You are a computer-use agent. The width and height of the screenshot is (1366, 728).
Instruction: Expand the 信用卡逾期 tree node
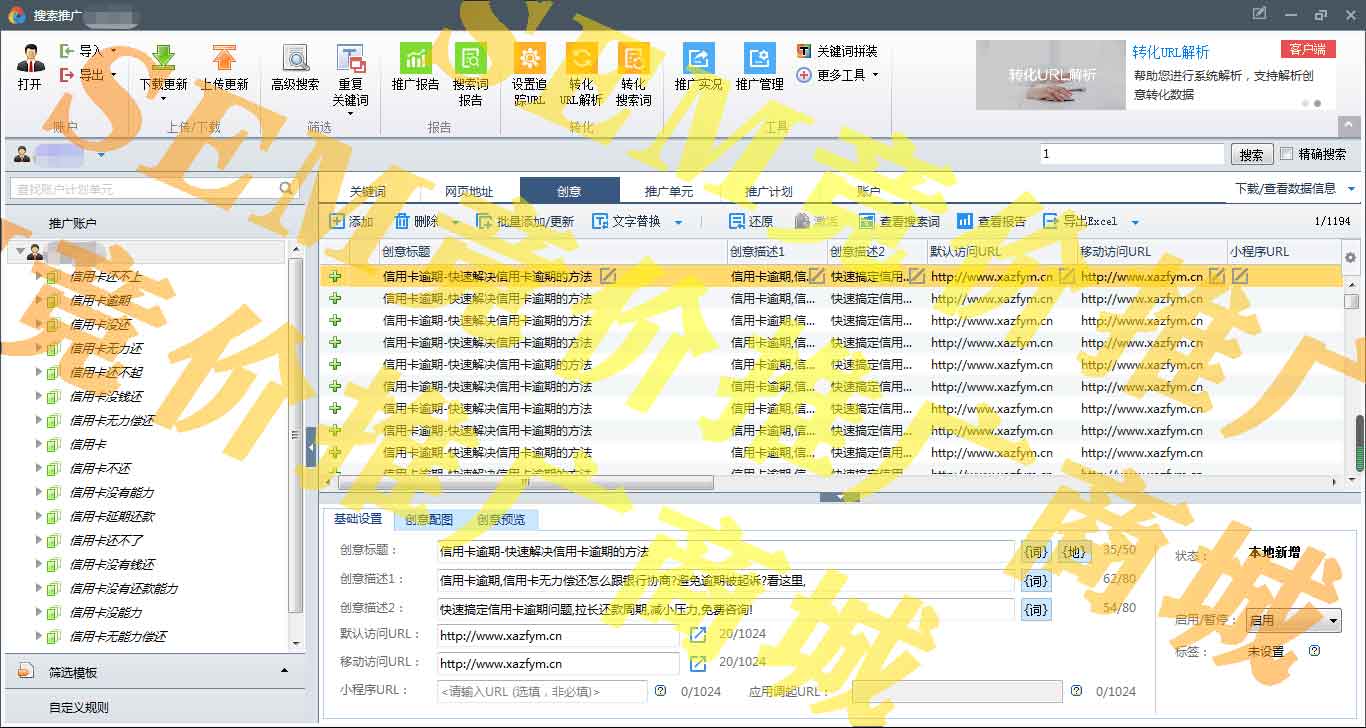click(39, 300)
